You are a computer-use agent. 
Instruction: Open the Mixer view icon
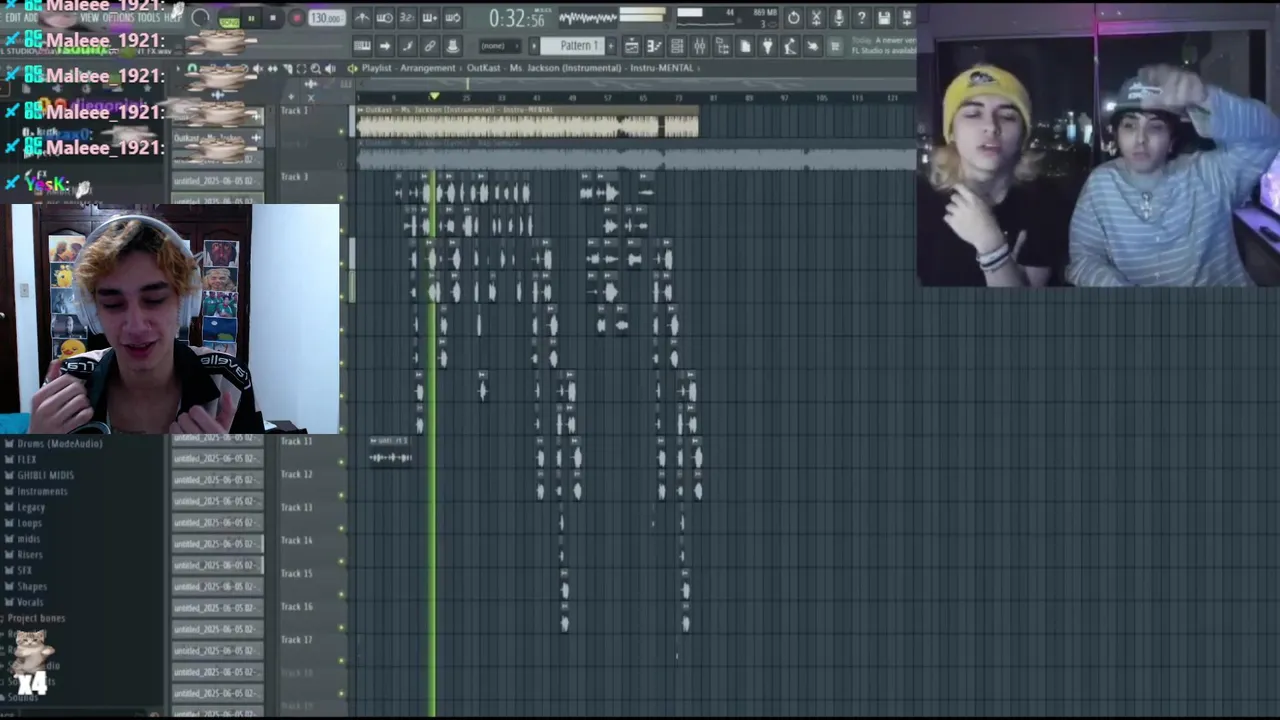tap(699, 46)
